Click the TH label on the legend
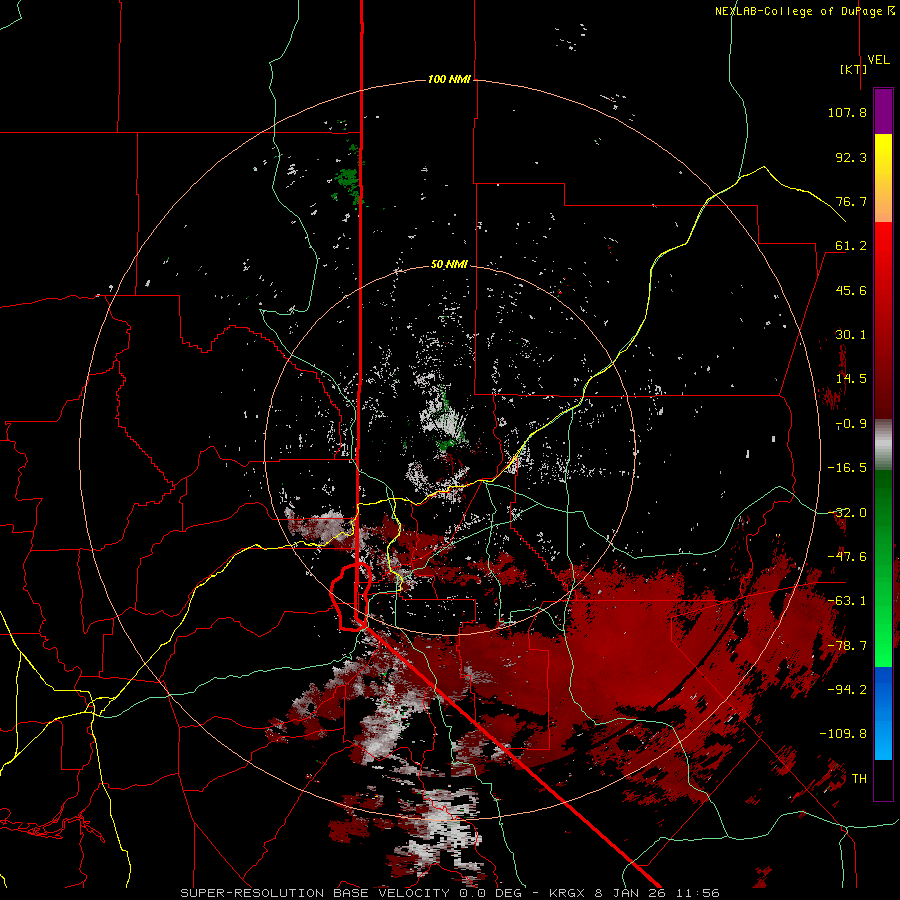The width and height of the screenshot is (900, 900). (x=859, y=779)
